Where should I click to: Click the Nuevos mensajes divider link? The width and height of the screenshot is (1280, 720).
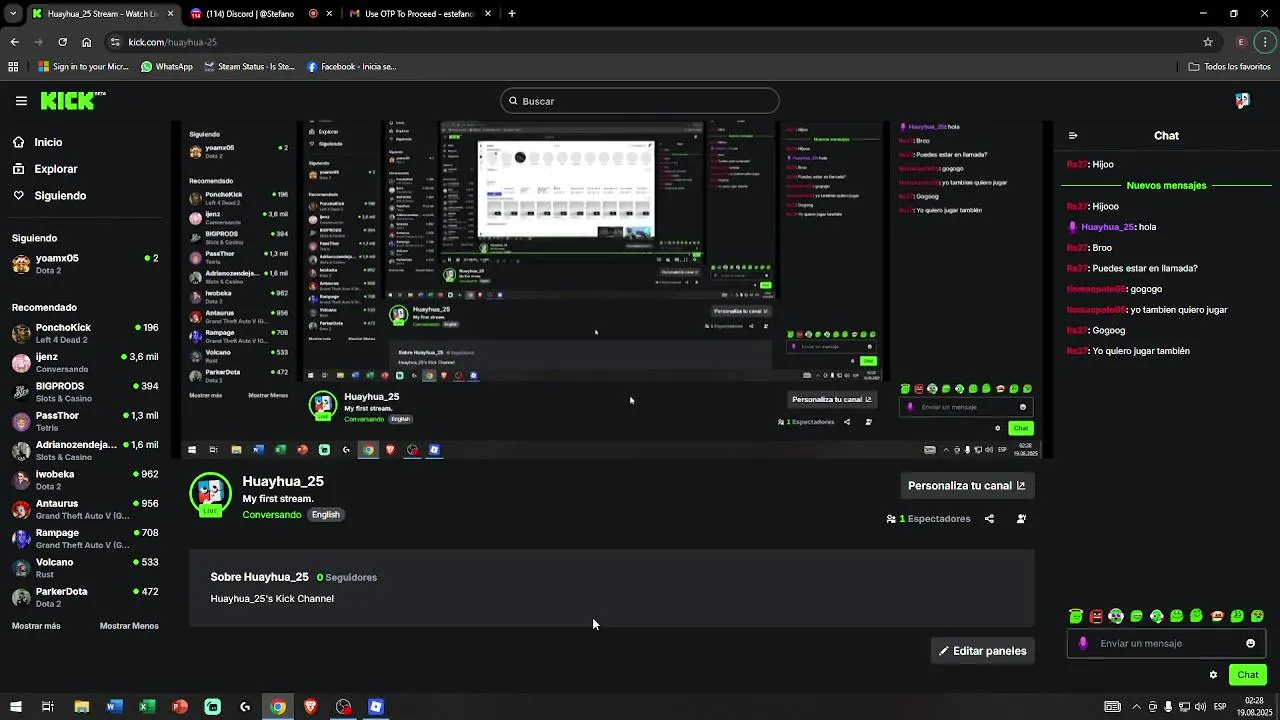1166,185
